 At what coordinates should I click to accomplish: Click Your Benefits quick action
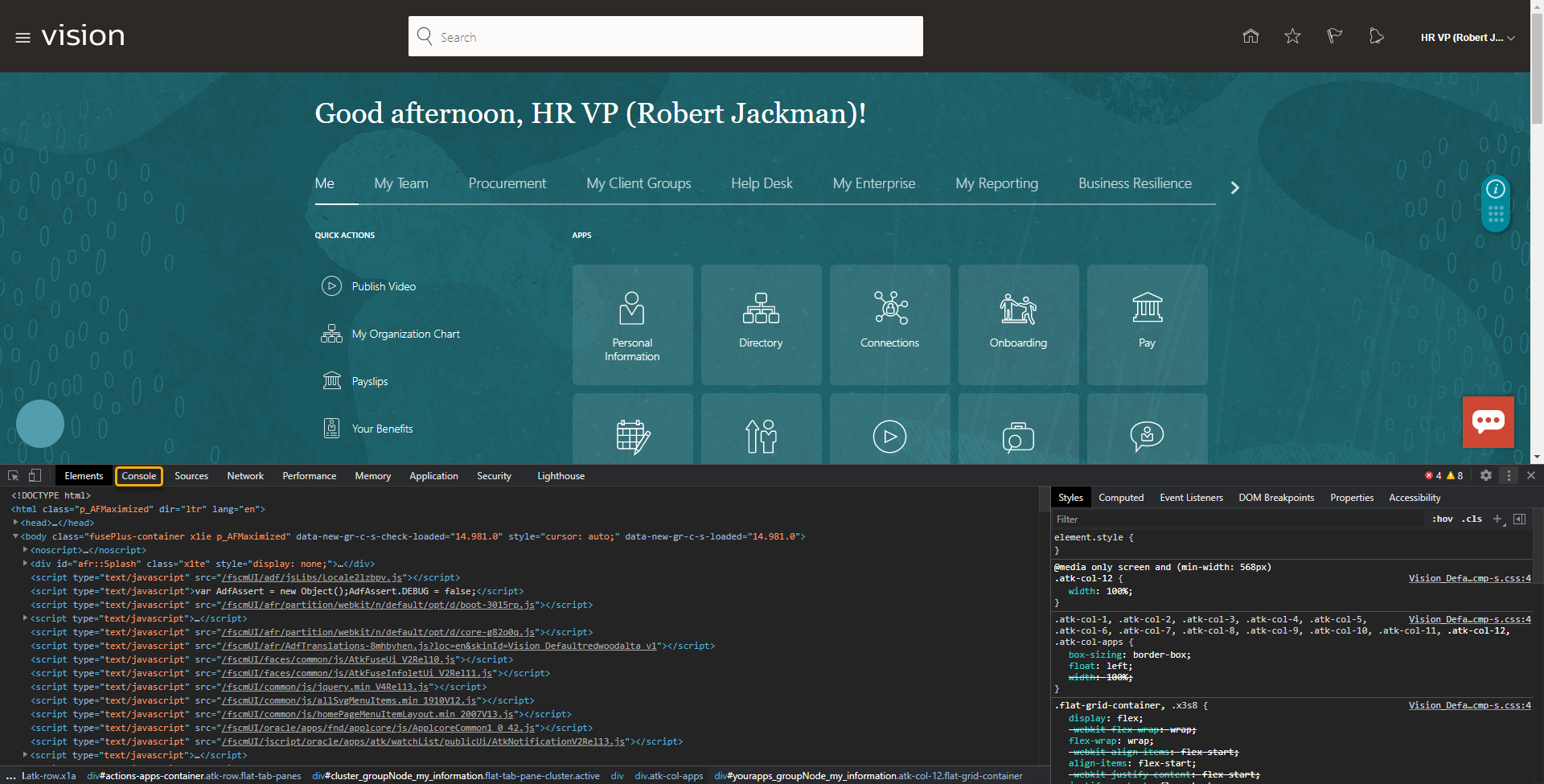382,429
